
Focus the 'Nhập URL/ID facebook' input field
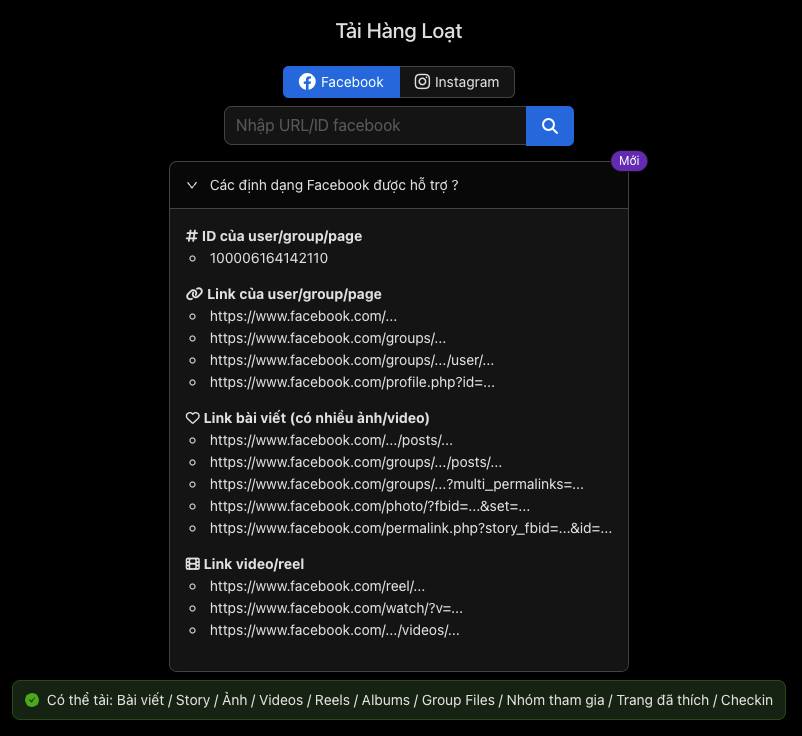[375, 126]
